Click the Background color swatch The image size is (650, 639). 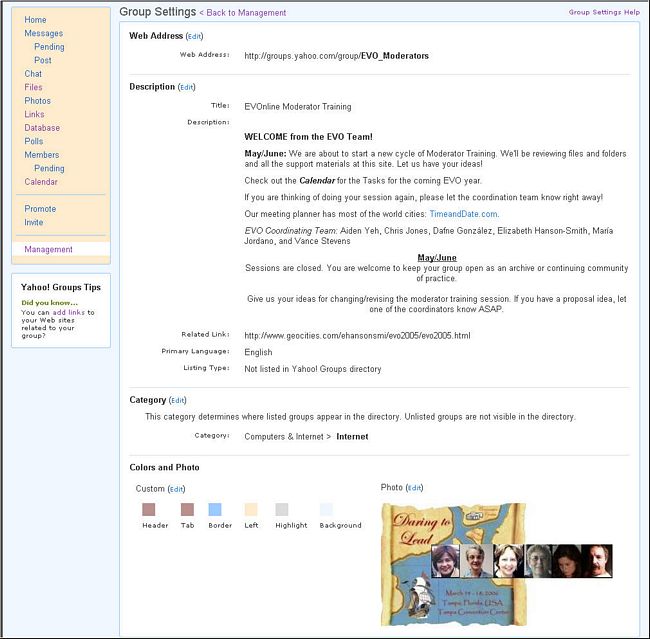pos(326,509)
